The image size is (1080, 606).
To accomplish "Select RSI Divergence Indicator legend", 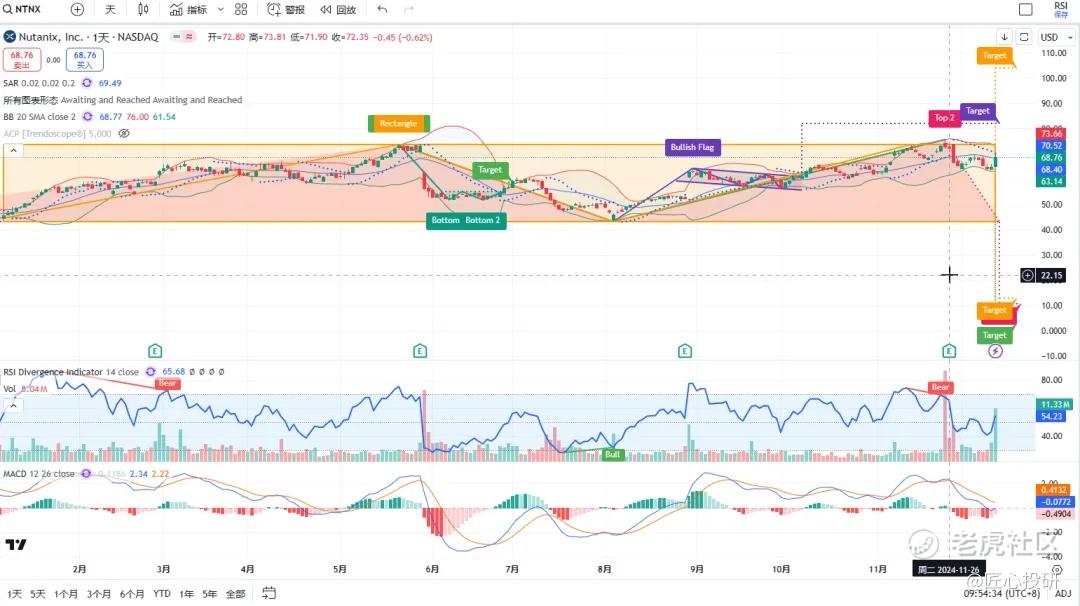I will click(x=71, y=372).
